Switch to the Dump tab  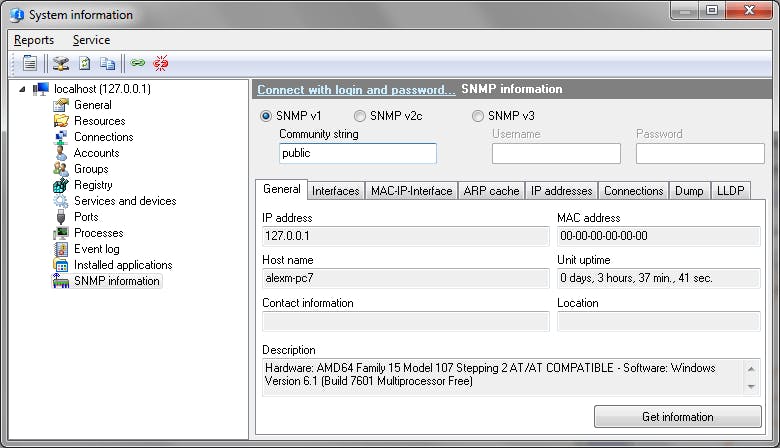point(689,191)
